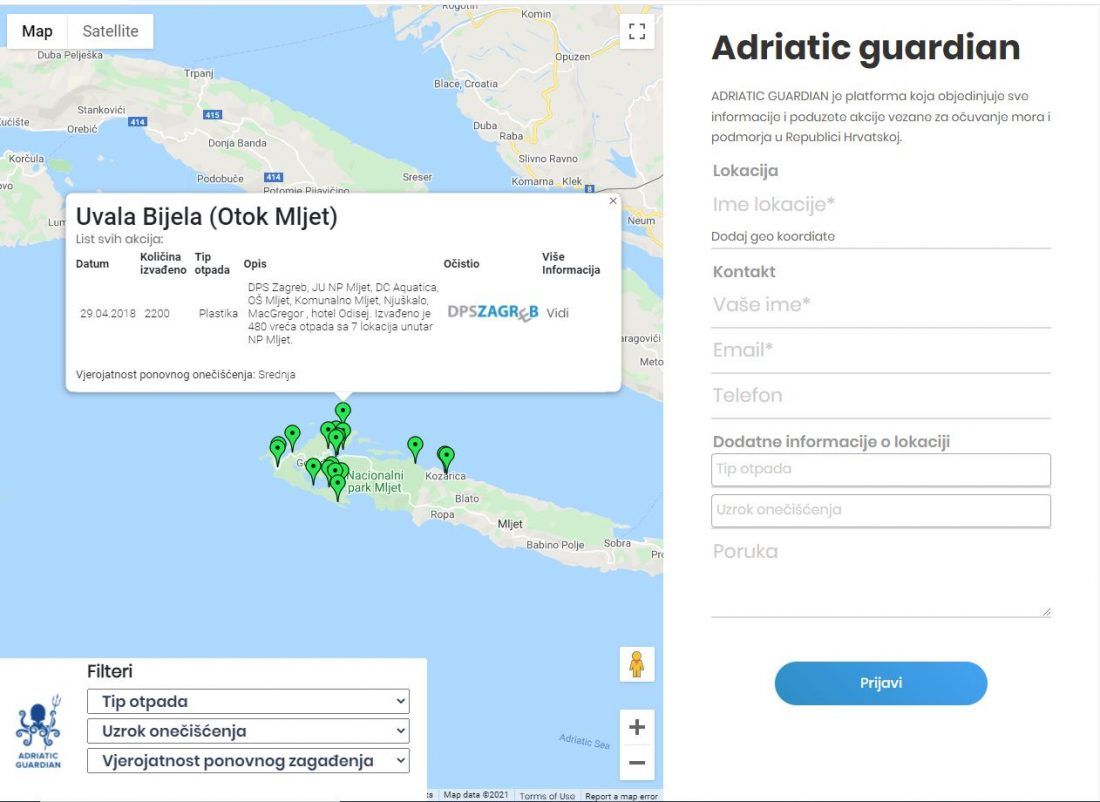Click Dodaj geo koordiate link
The image size is (1100, 802).
772,237
